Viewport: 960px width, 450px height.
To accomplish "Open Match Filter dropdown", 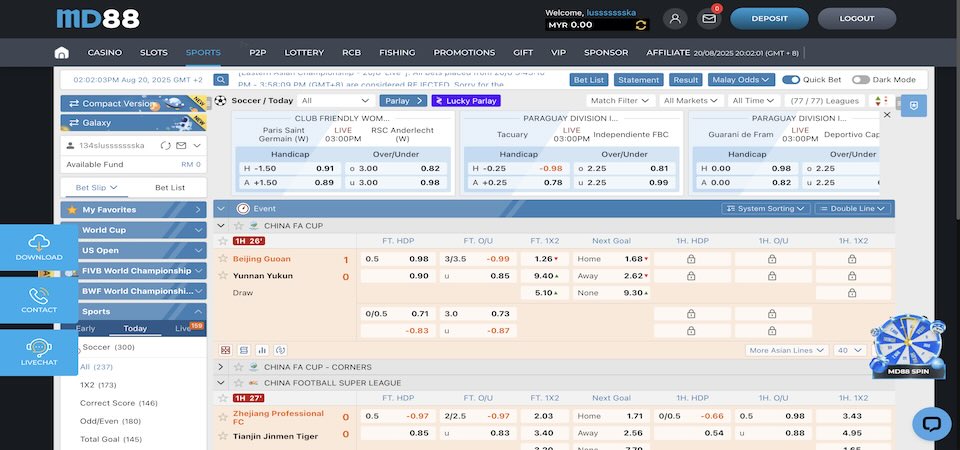I will point(620,100).
